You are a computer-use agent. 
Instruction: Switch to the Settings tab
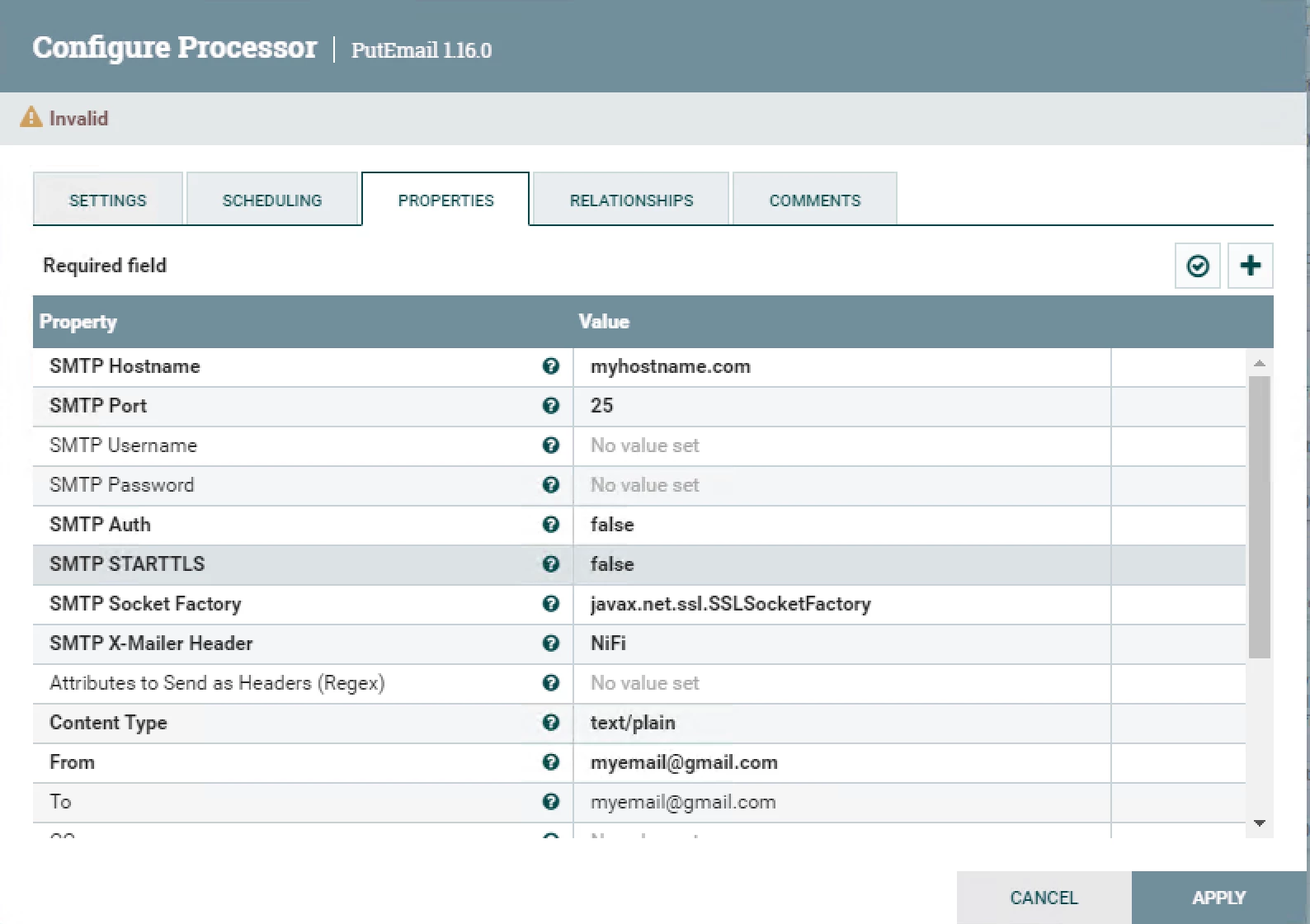coord(108,200)
